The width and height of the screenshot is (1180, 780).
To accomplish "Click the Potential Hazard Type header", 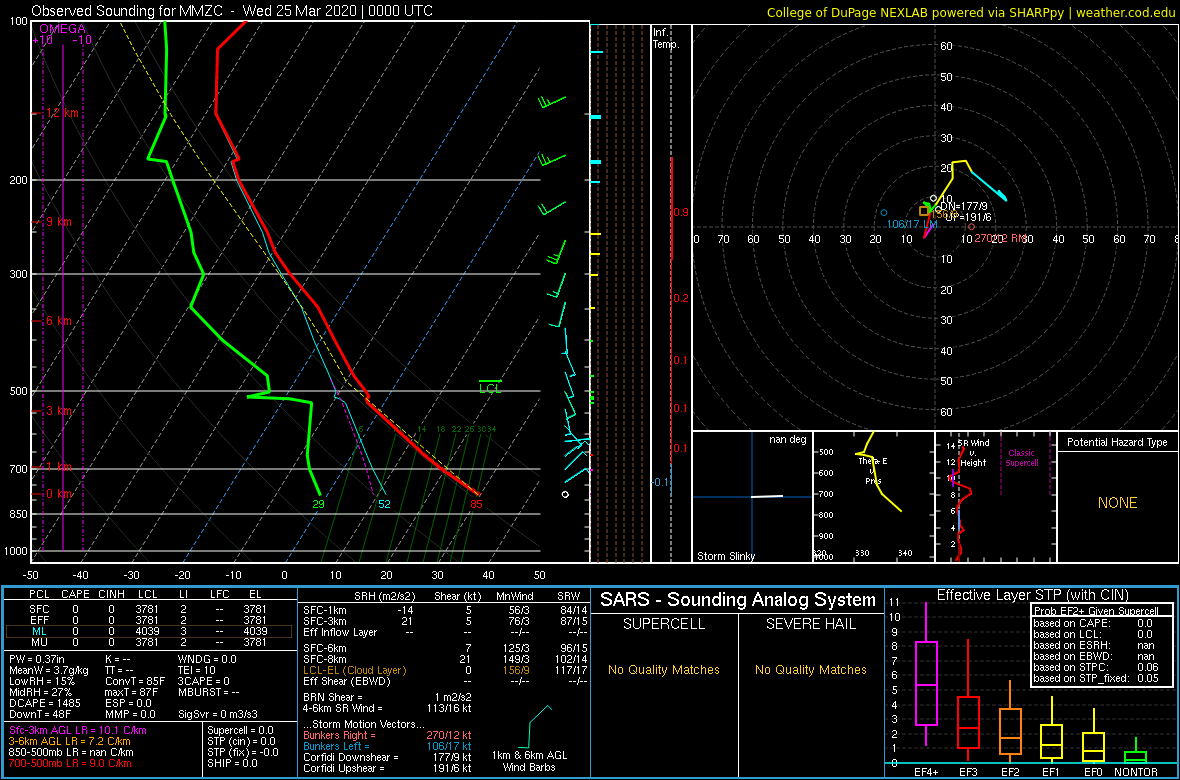I will pyautogui.click(x=1118, y=442).
